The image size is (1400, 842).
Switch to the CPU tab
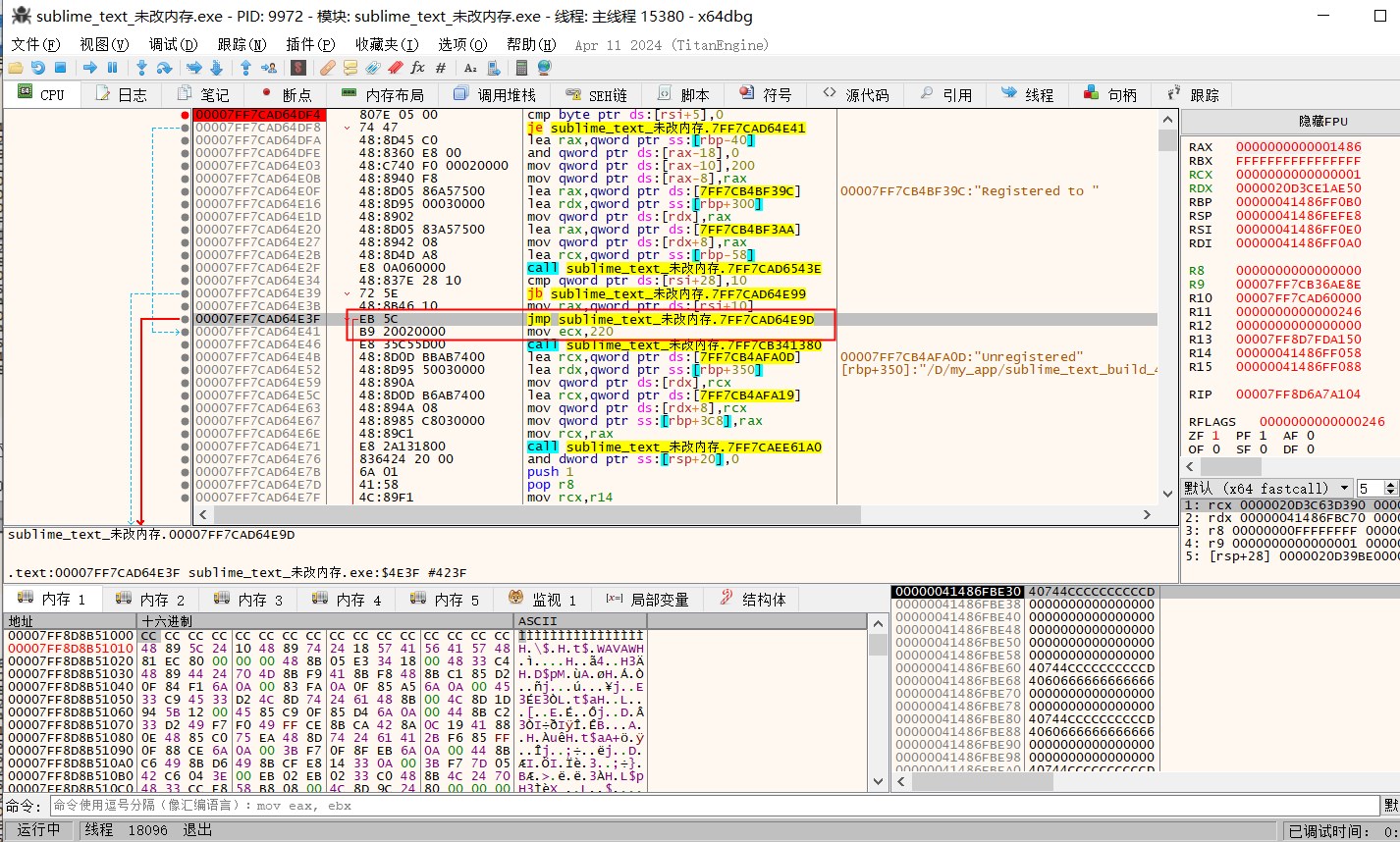pyautogui.click(x=42, y=94)
